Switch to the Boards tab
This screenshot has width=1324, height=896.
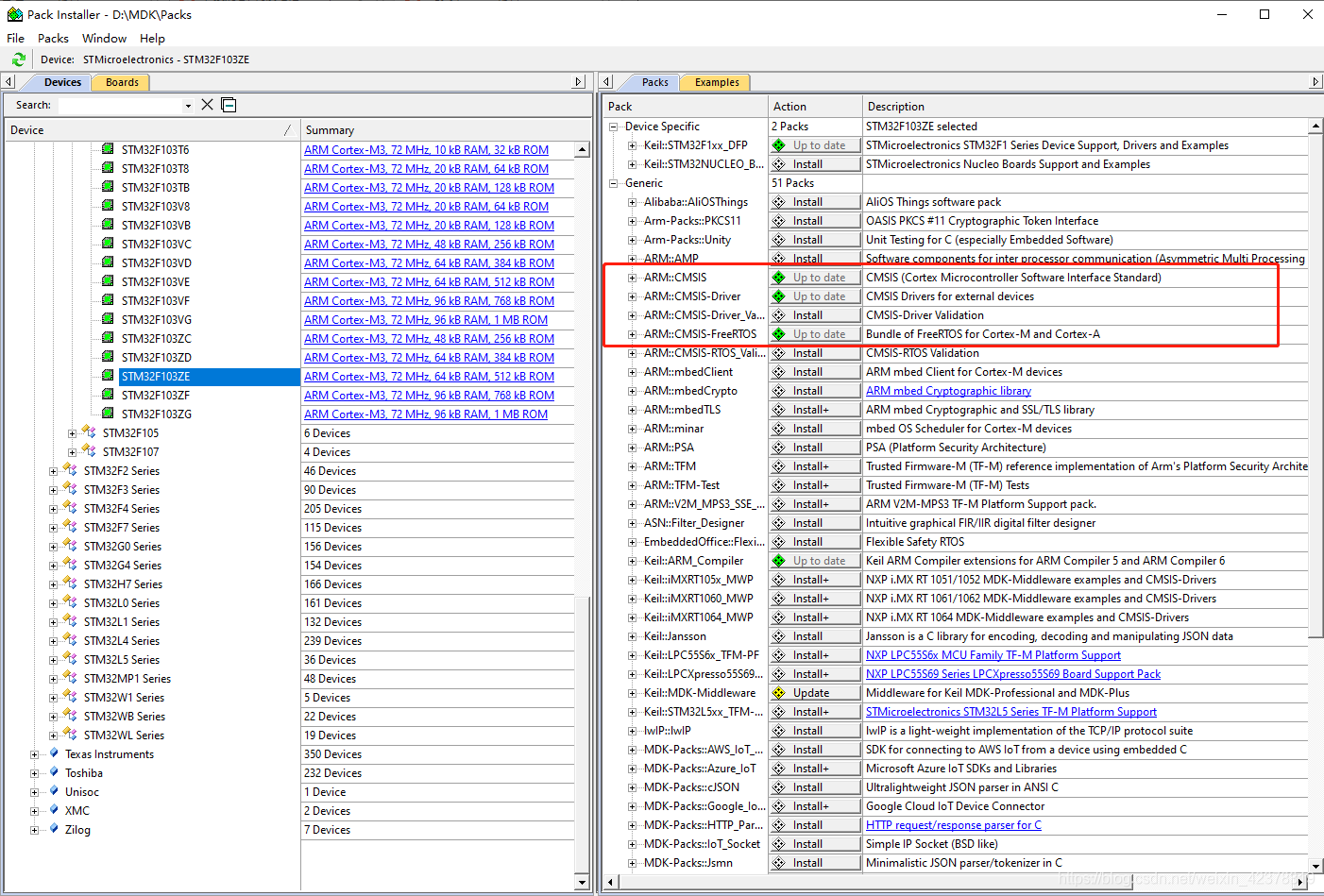click(122, 82)
